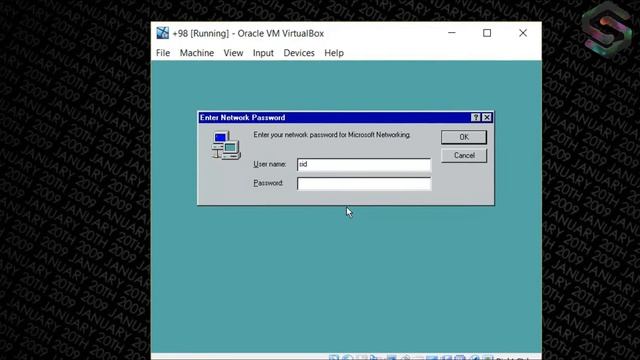Open the Devices menu

pos(299,53)
